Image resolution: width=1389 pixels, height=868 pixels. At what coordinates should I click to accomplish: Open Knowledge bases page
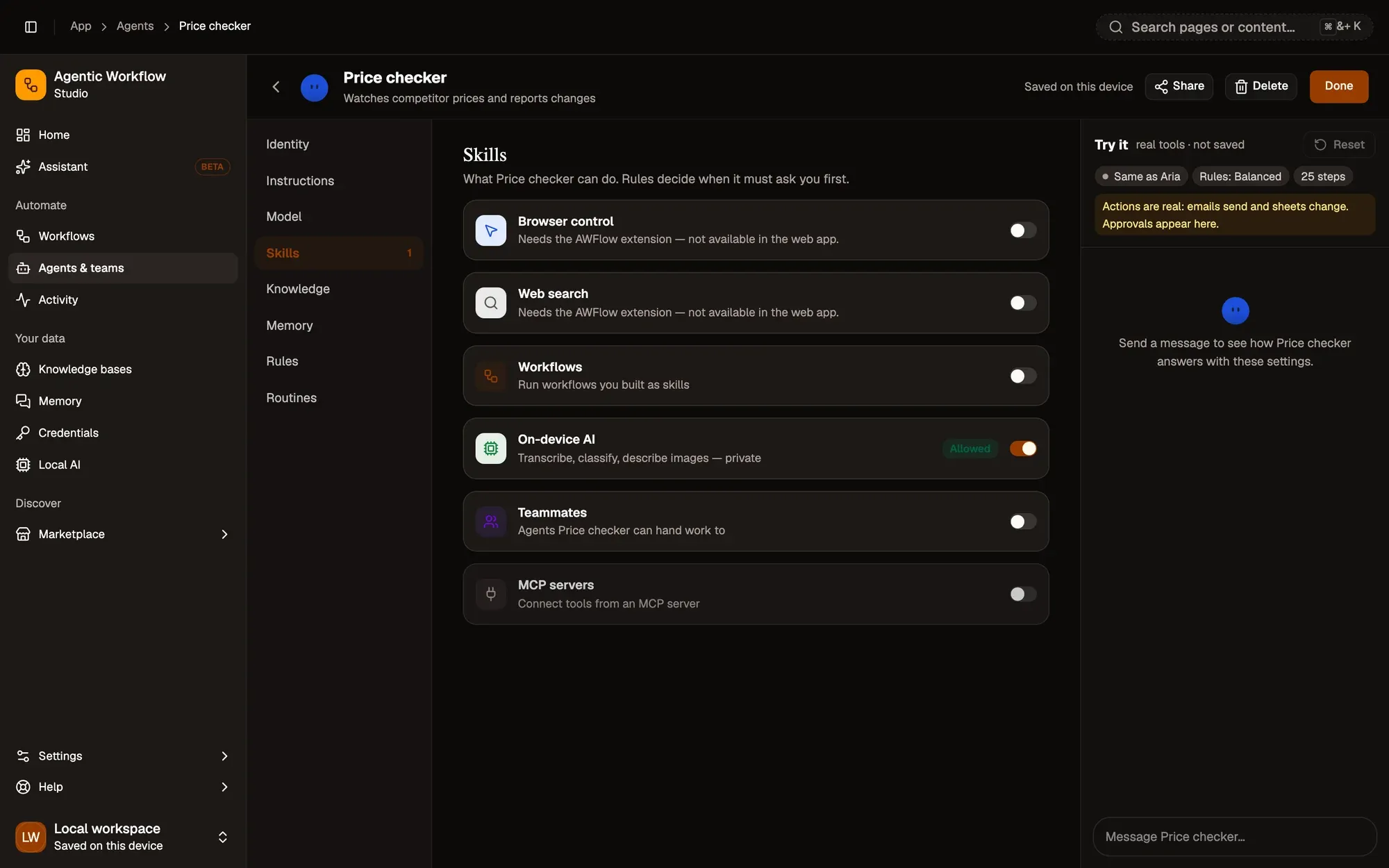[x=123, y=369]
